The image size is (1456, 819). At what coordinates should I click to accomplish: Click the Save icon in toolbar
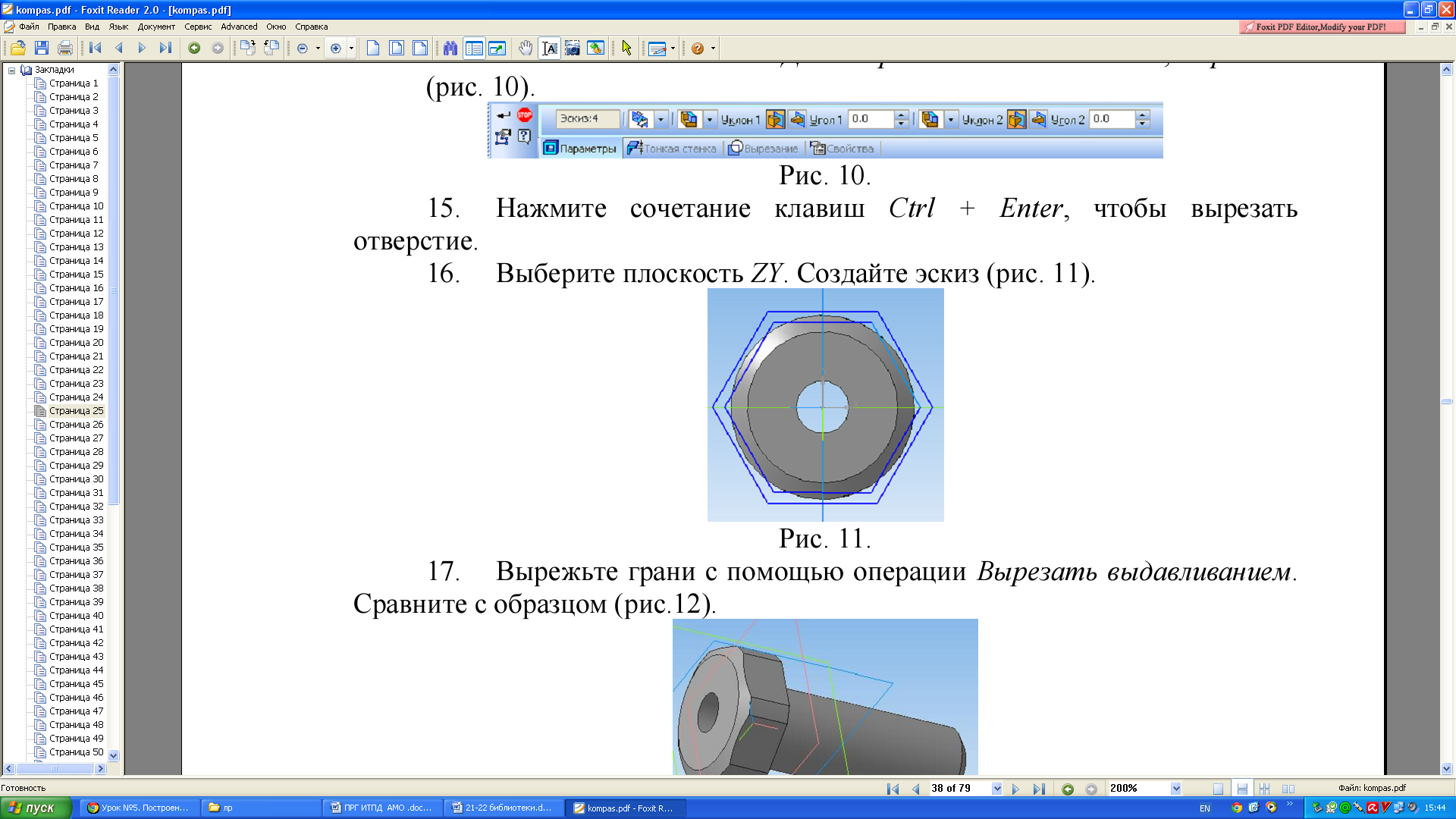tap(42, 49)
